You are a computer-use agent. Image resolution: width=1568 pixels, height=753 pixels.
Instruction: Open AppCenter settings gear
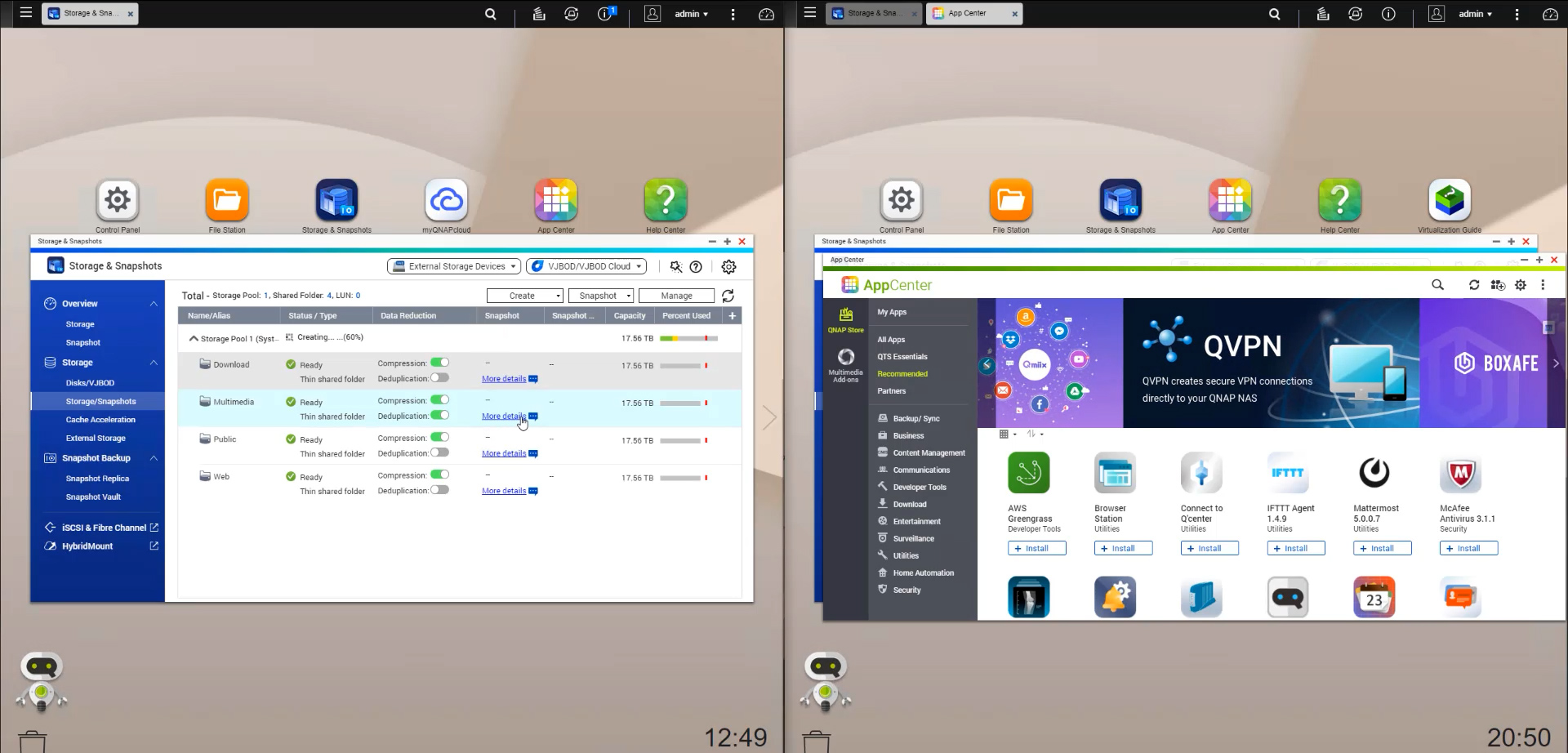[x=1521, y=285]
